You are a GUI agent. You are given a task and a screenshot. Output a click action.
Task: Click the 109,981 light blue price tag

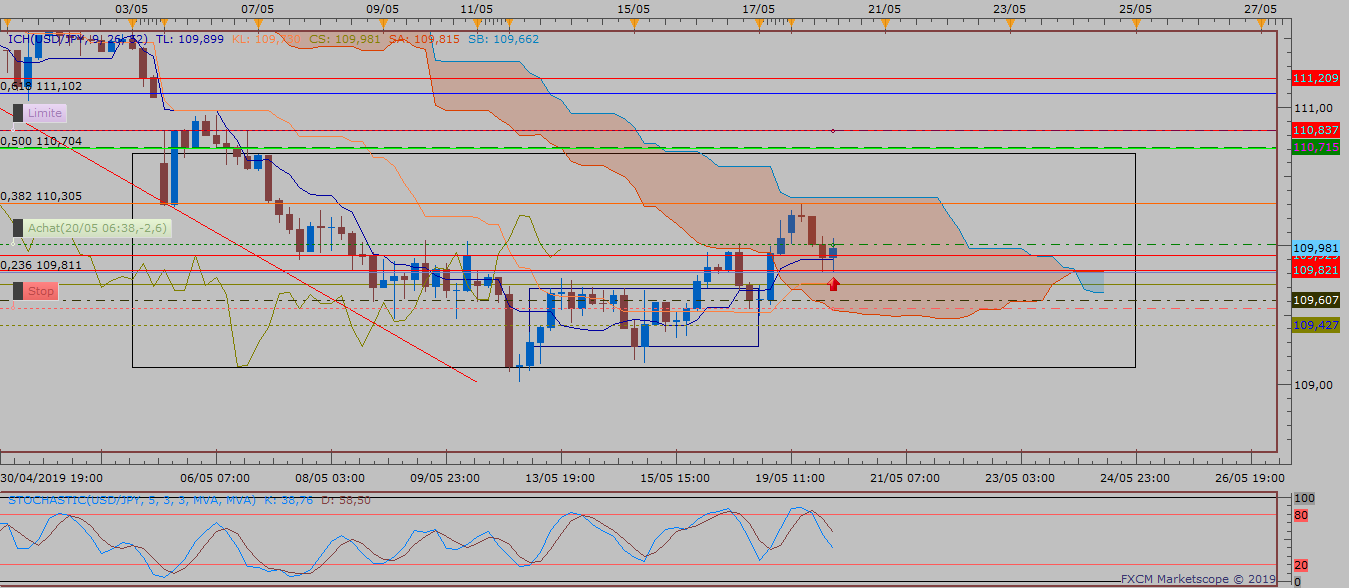tap(1316, 247)
